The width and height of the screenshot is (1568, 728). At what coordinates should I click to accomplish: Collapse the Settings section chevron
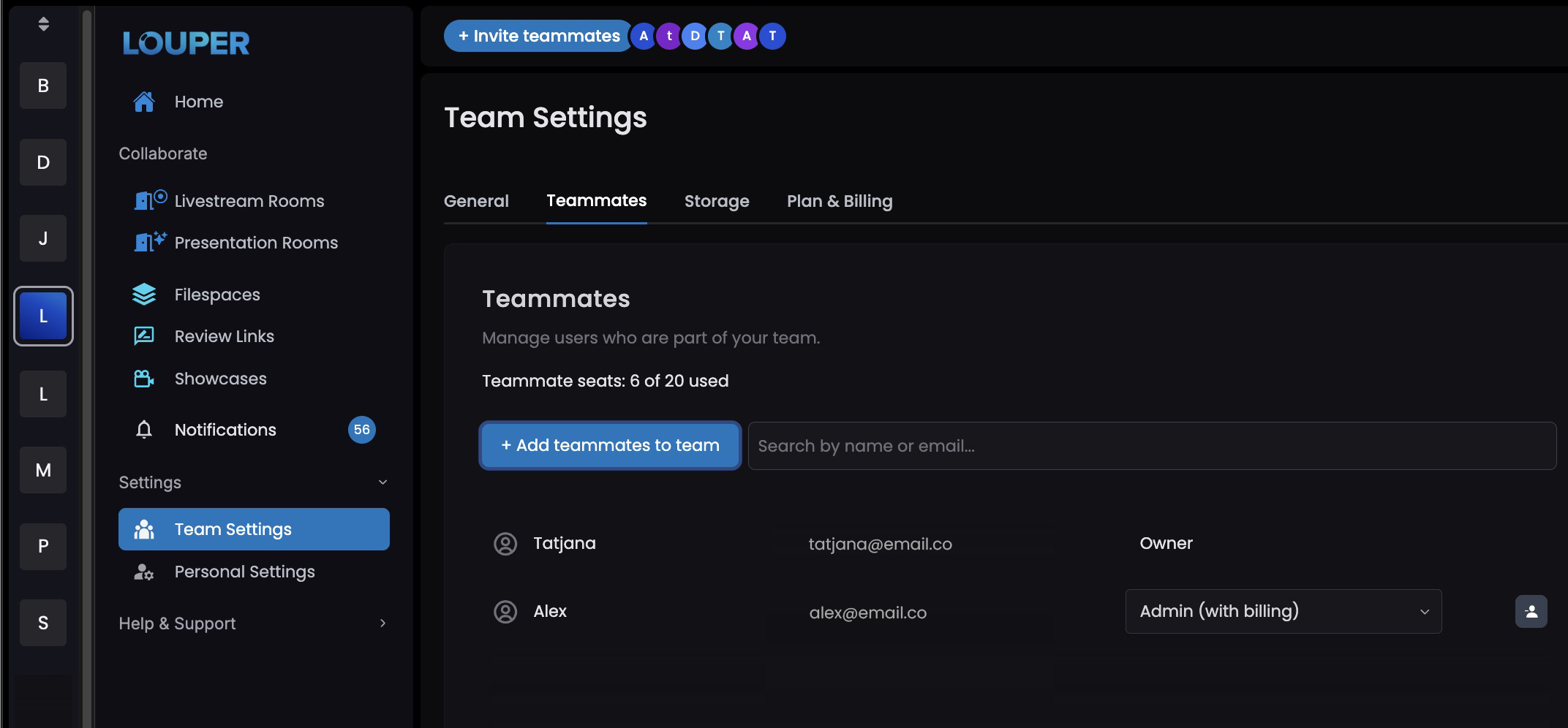tap(382, 482)
